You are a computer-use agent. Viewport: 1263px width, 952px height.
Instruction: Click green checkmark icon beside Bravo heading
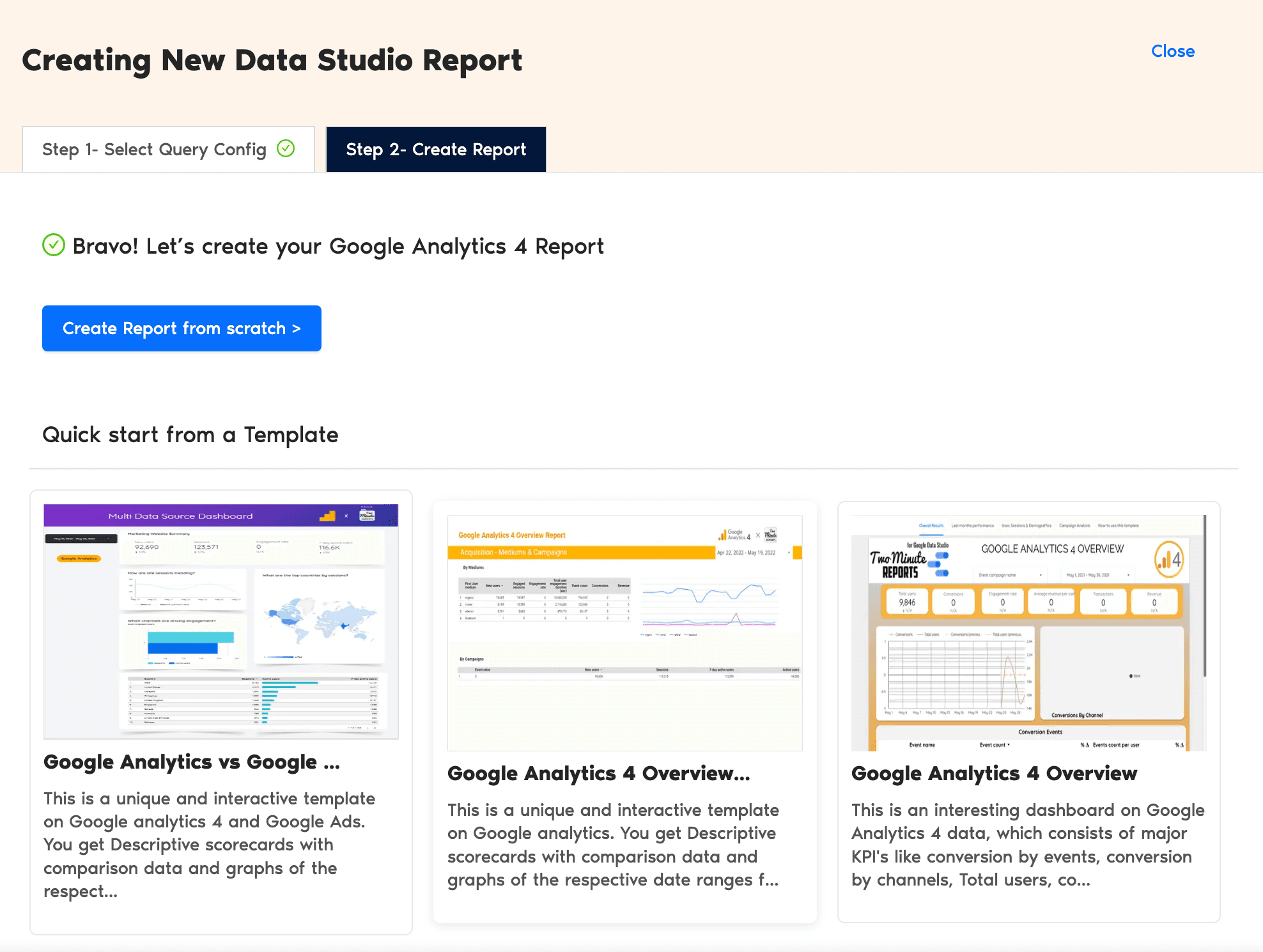[x=54, y=245]
